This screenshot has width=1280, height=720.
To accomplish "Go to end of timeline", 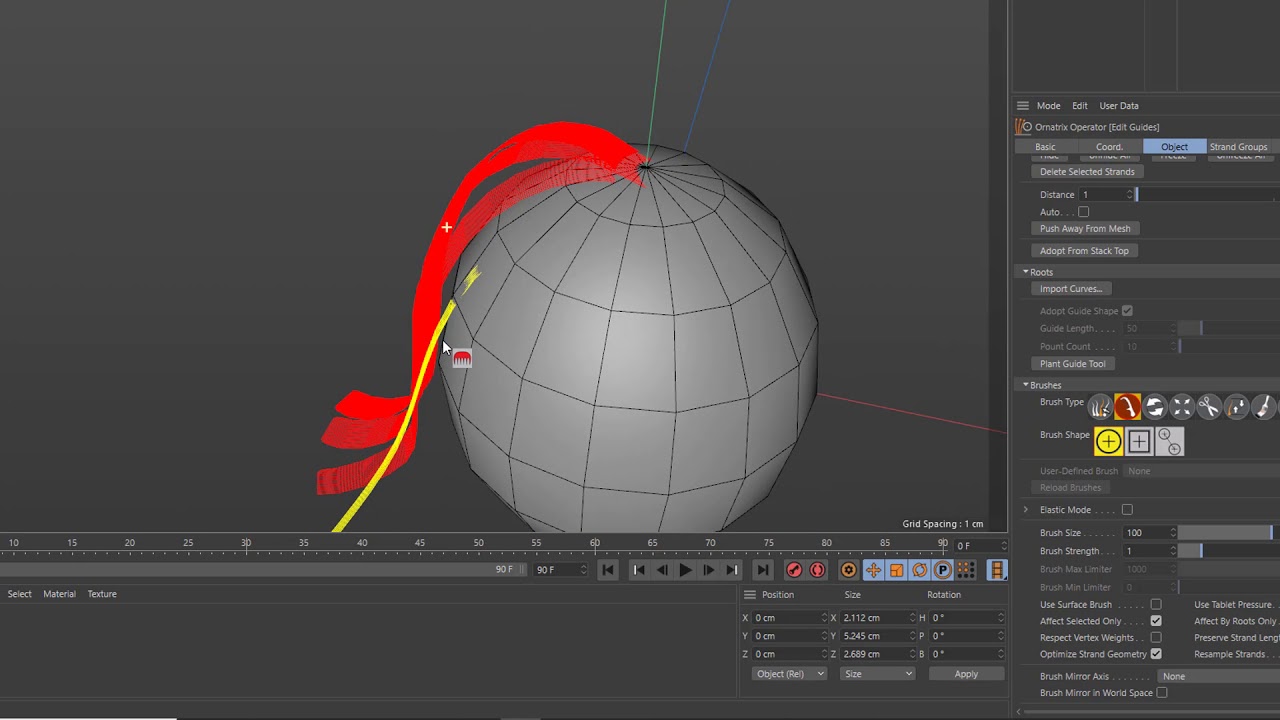I will tap(763, 570).
